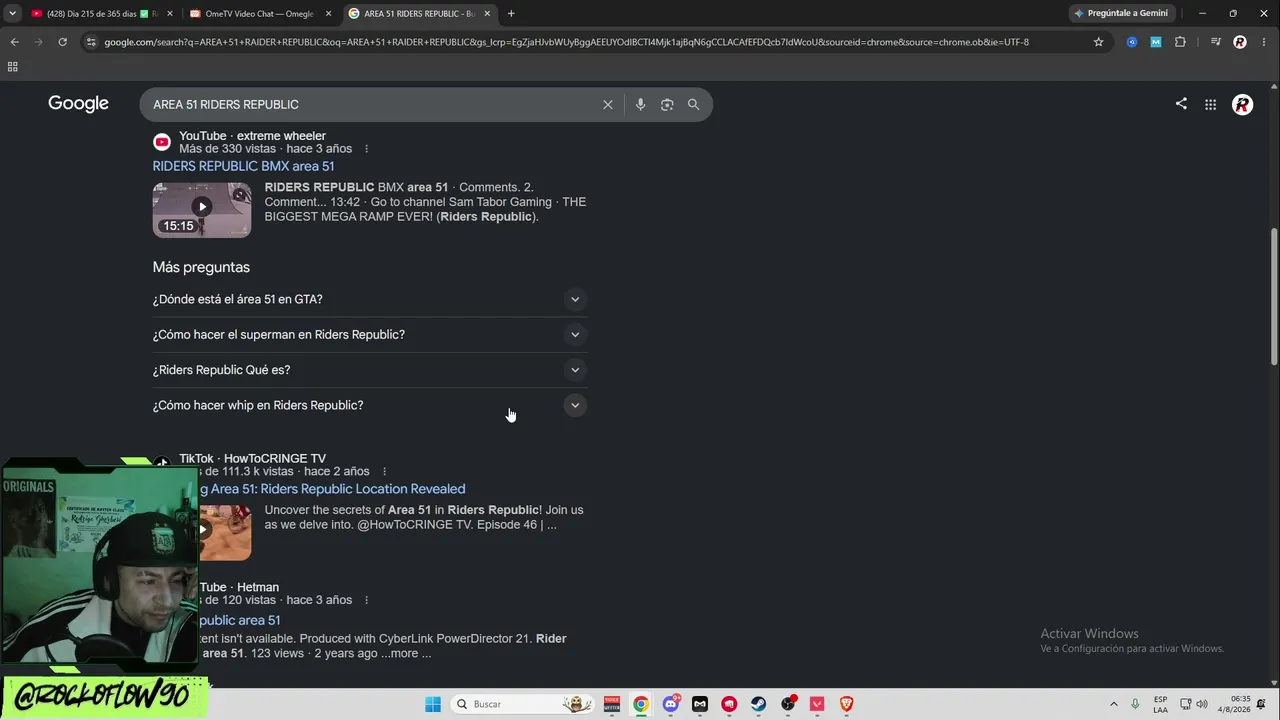This screenshot has height=720, width=1280.
Task: Click the 'YouTube · extreme wheeler' source text
Action: 252,136
